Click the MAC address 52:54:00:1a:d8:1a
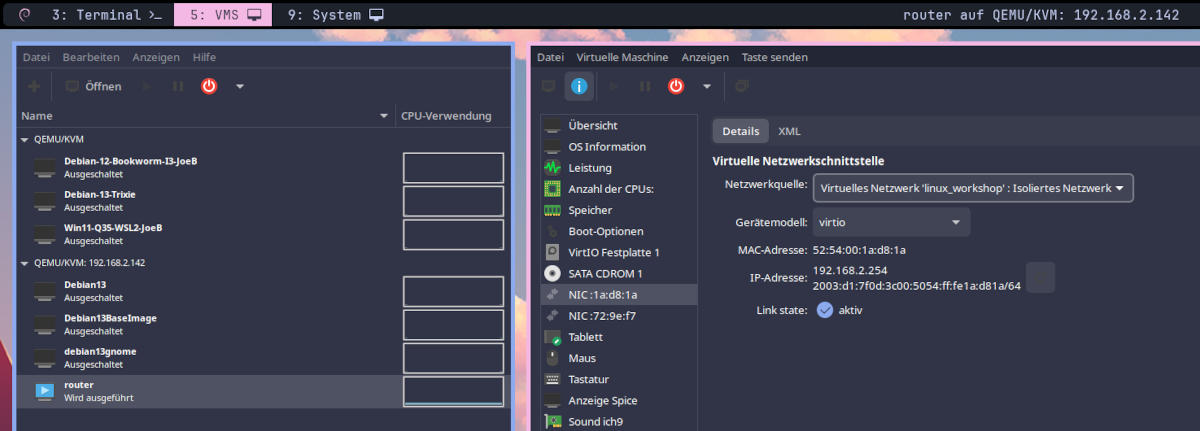Screen dimensions: 1200x431 point(859,250)
